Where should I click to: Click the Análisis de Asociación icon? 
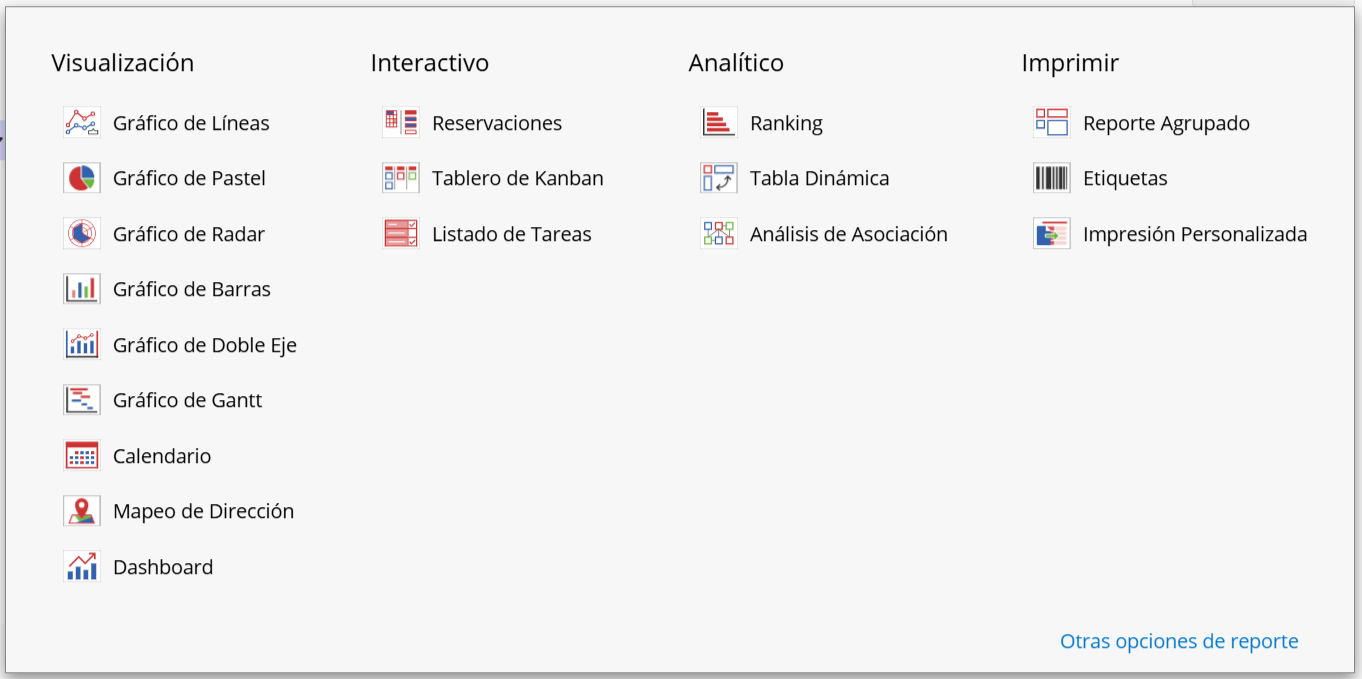click(x=719, y=234)
